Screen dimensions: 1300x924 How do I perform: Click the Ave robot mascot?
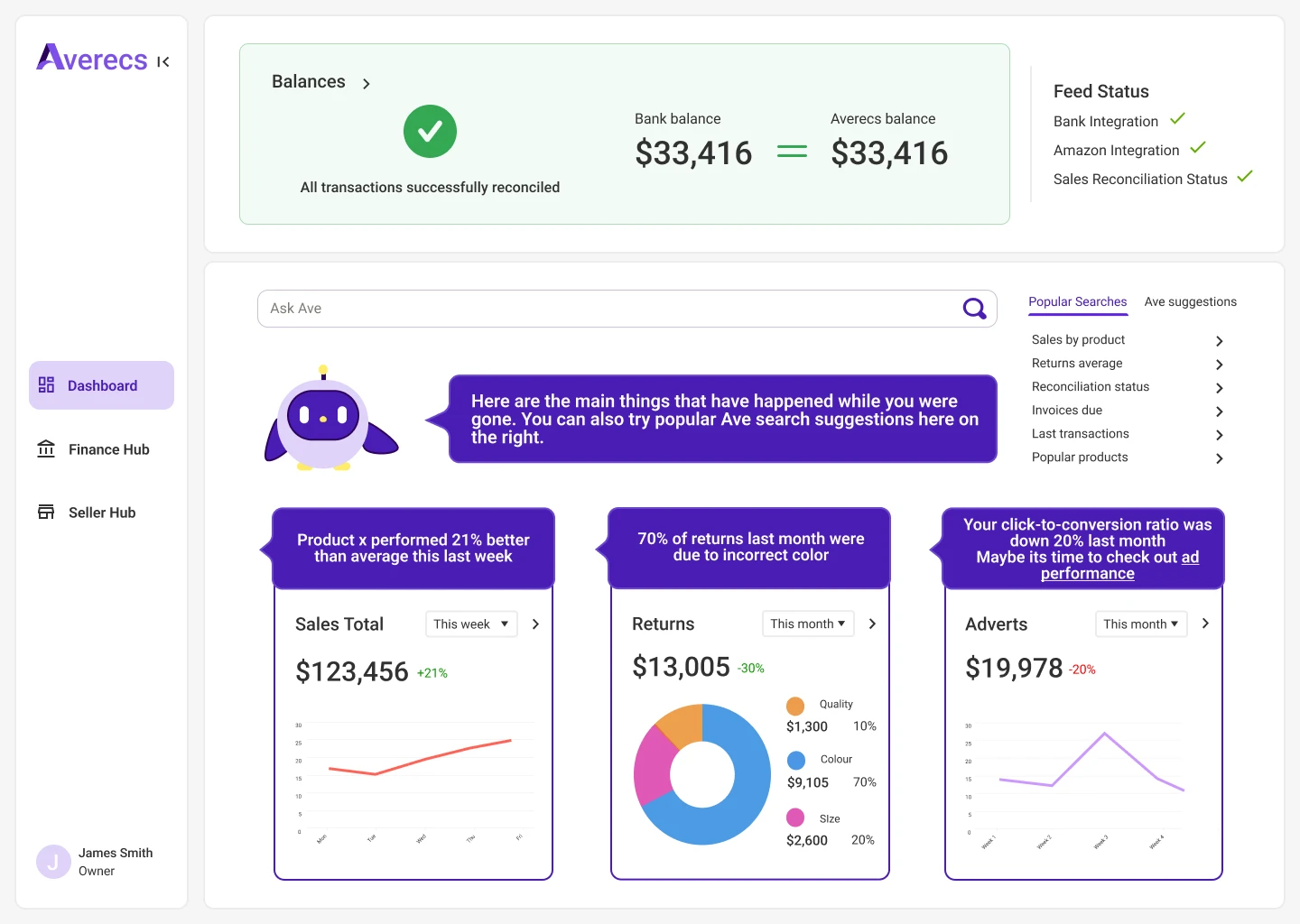[x=327, y=421]
